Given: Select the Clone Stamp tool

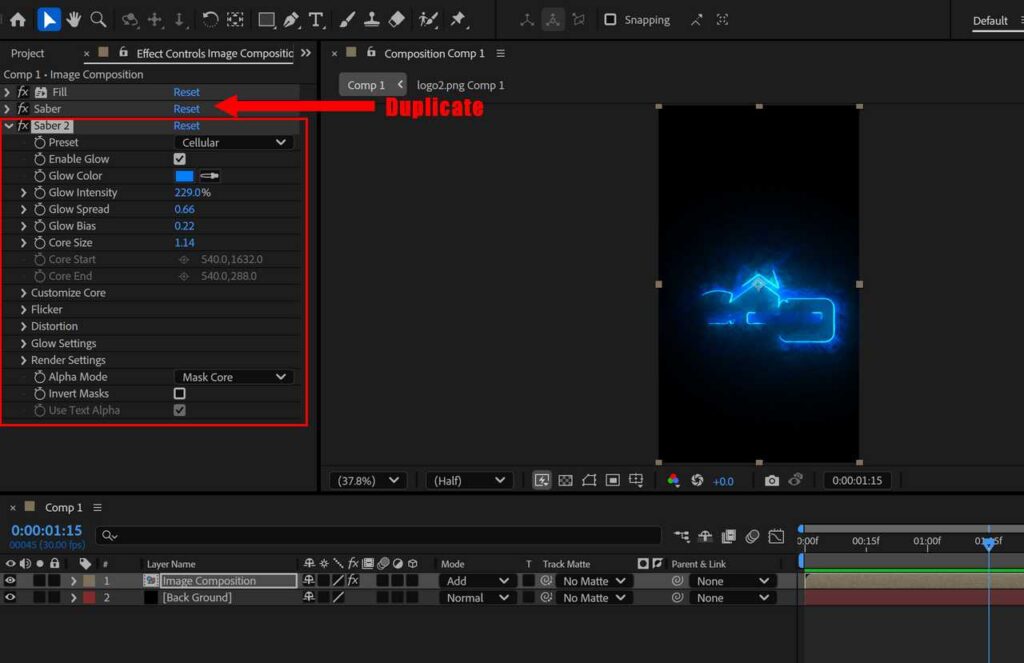Looking at the screenshot, I should tap(372, 20).
